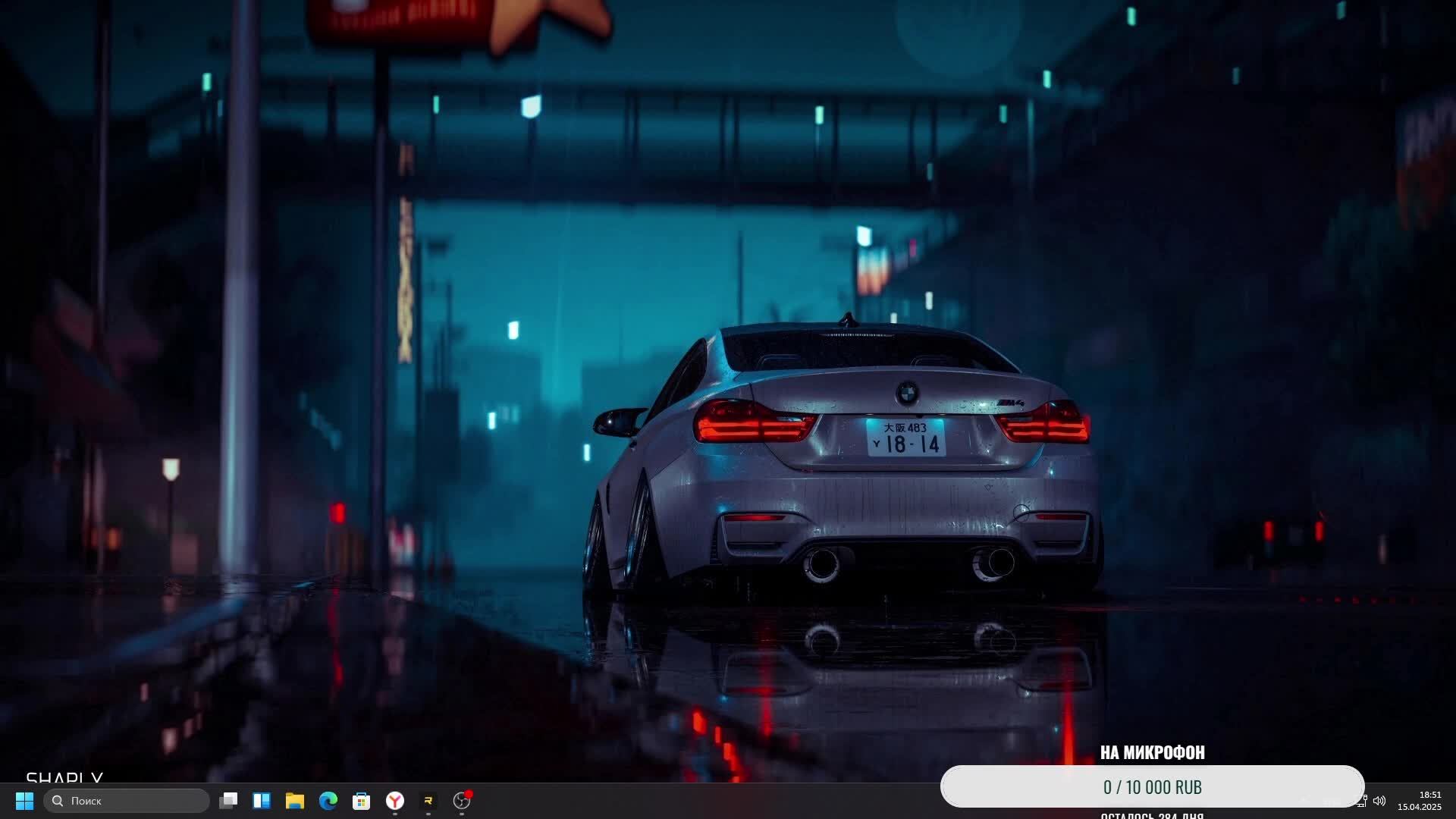Click the SHARLY text on the desktop
Viewport: 1456px width, 819px height.
pos(64,777)
